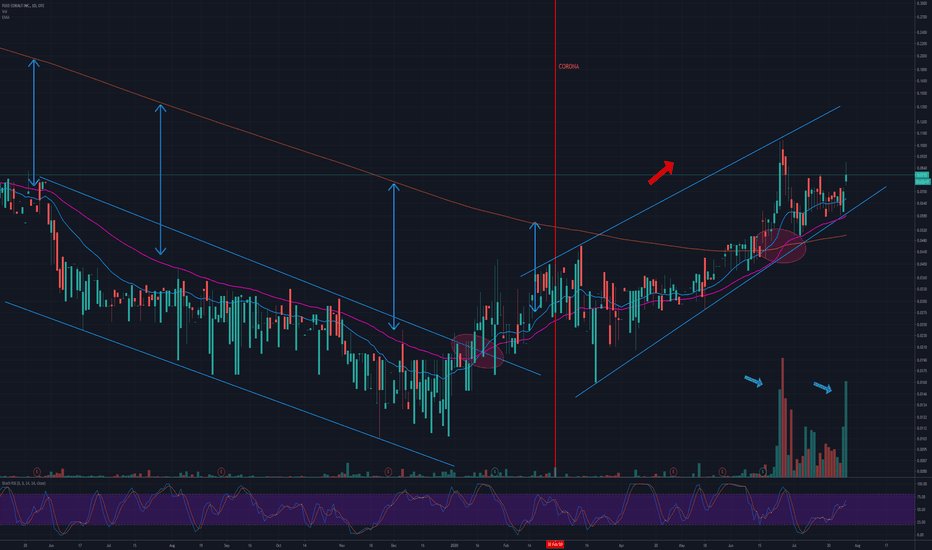Select the Vol indicator legend label
The height and width of the screenshot is (550, 932).
pos(4,11)
